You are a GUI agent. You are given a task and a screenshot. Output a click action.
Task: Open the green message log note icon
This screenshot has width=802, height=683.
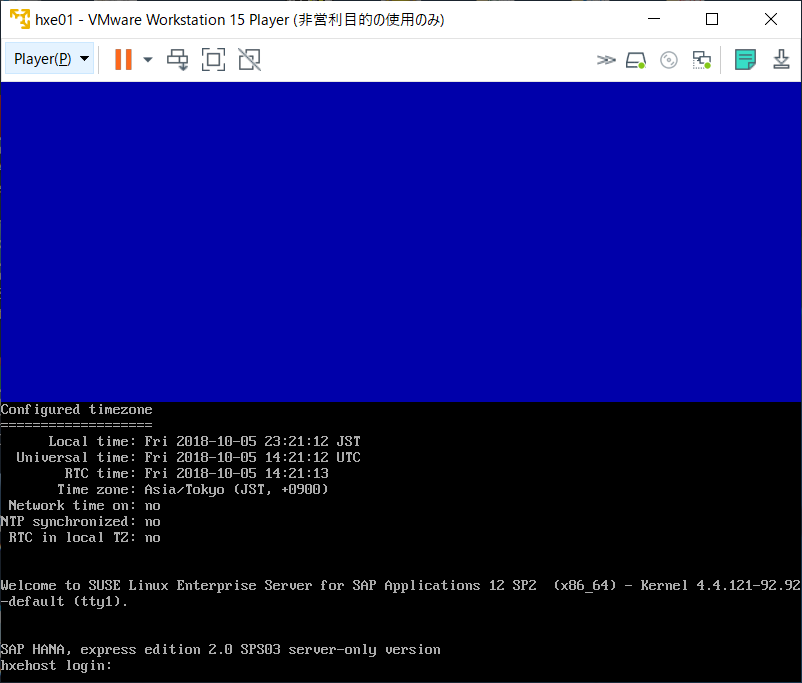tap(745, 60)
